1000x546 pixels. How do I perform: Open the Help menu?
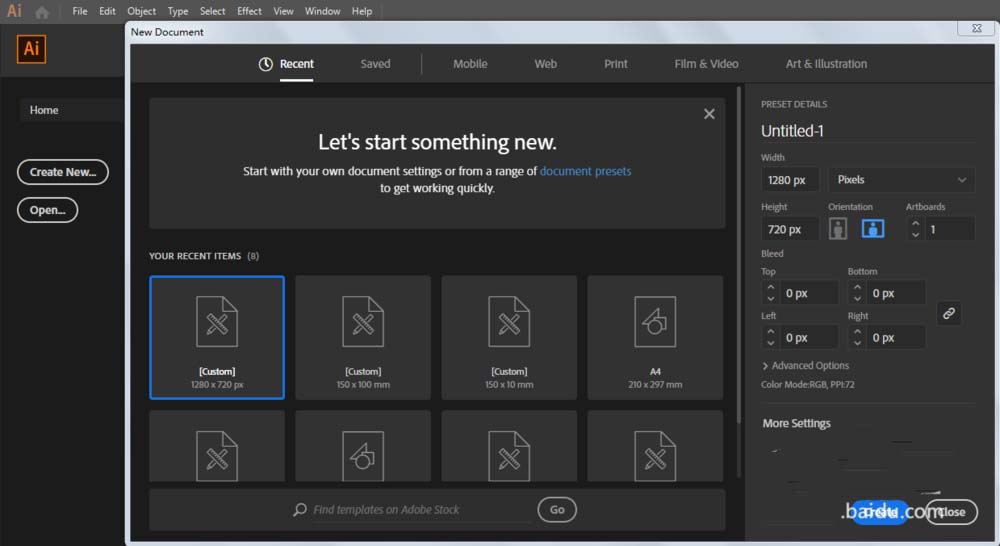pyautogui.click(x=362, y=11)
